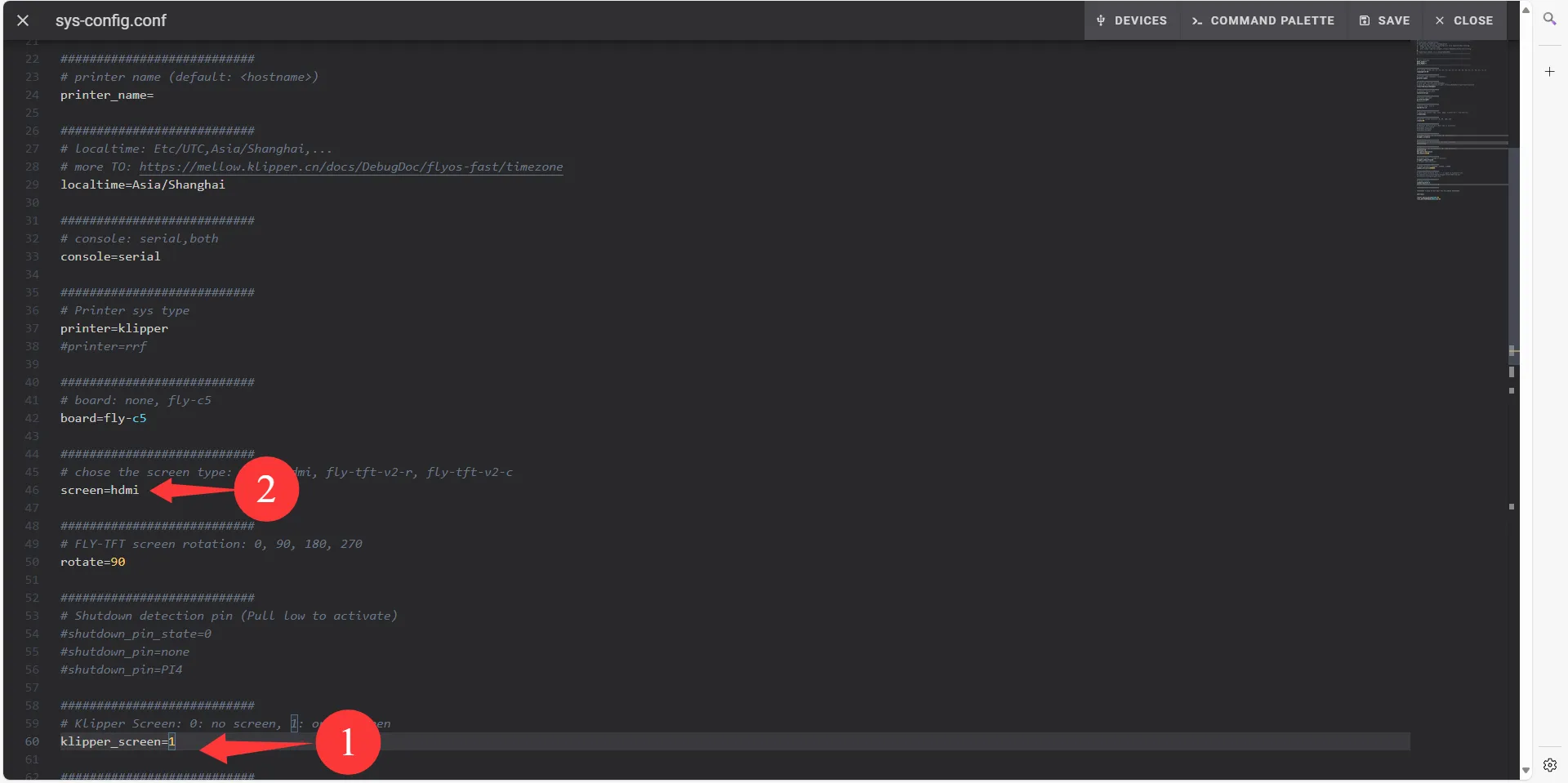This screenshot has width=1568, height=783.
Task: Open the mellow.klipper.cn timezone docs link
Action: [350, 167]
